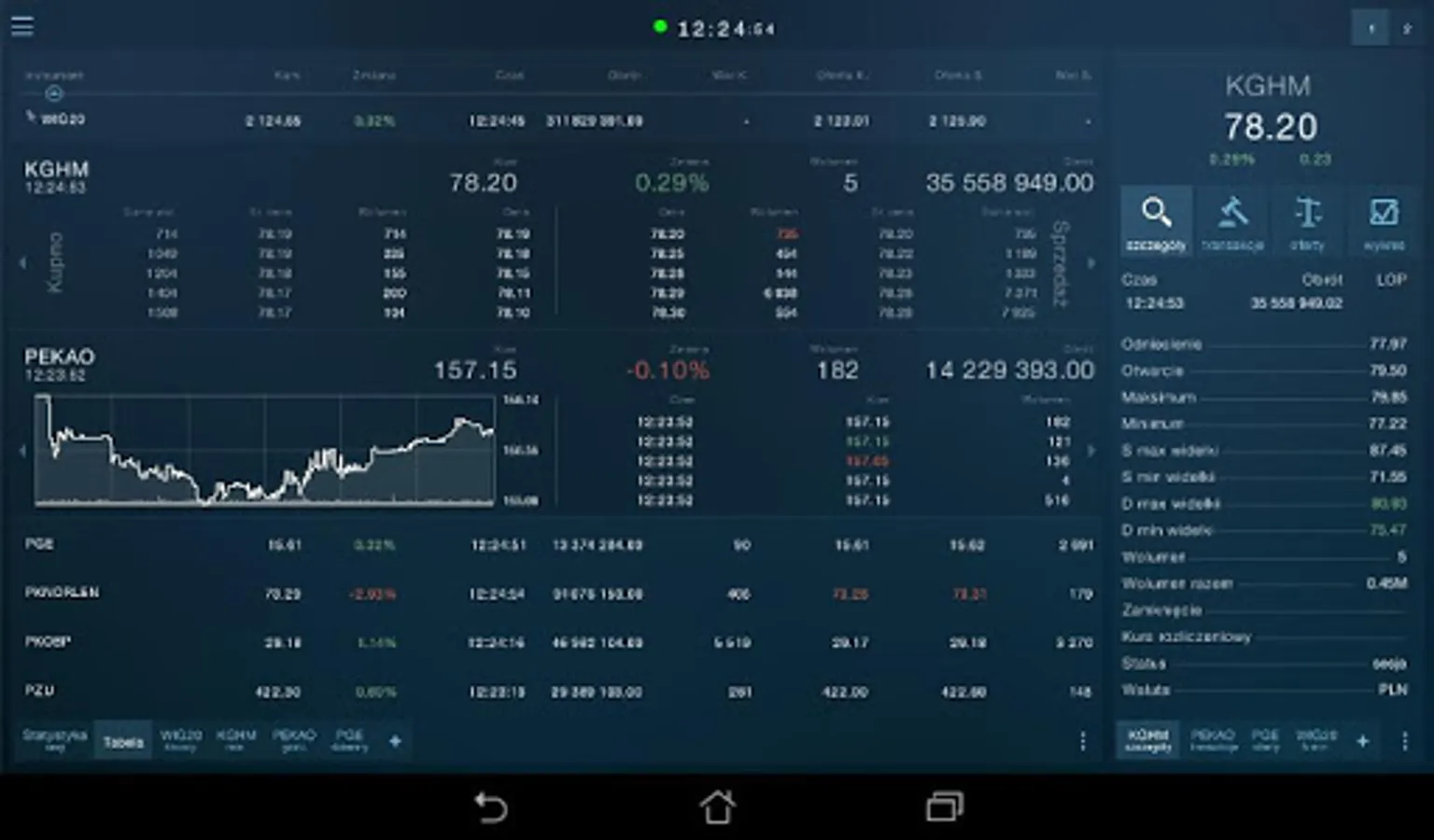The width and height of the screenshot is (1434, 840).
Task: Open the transakcje gavel icon
Action: [1232, 221]
